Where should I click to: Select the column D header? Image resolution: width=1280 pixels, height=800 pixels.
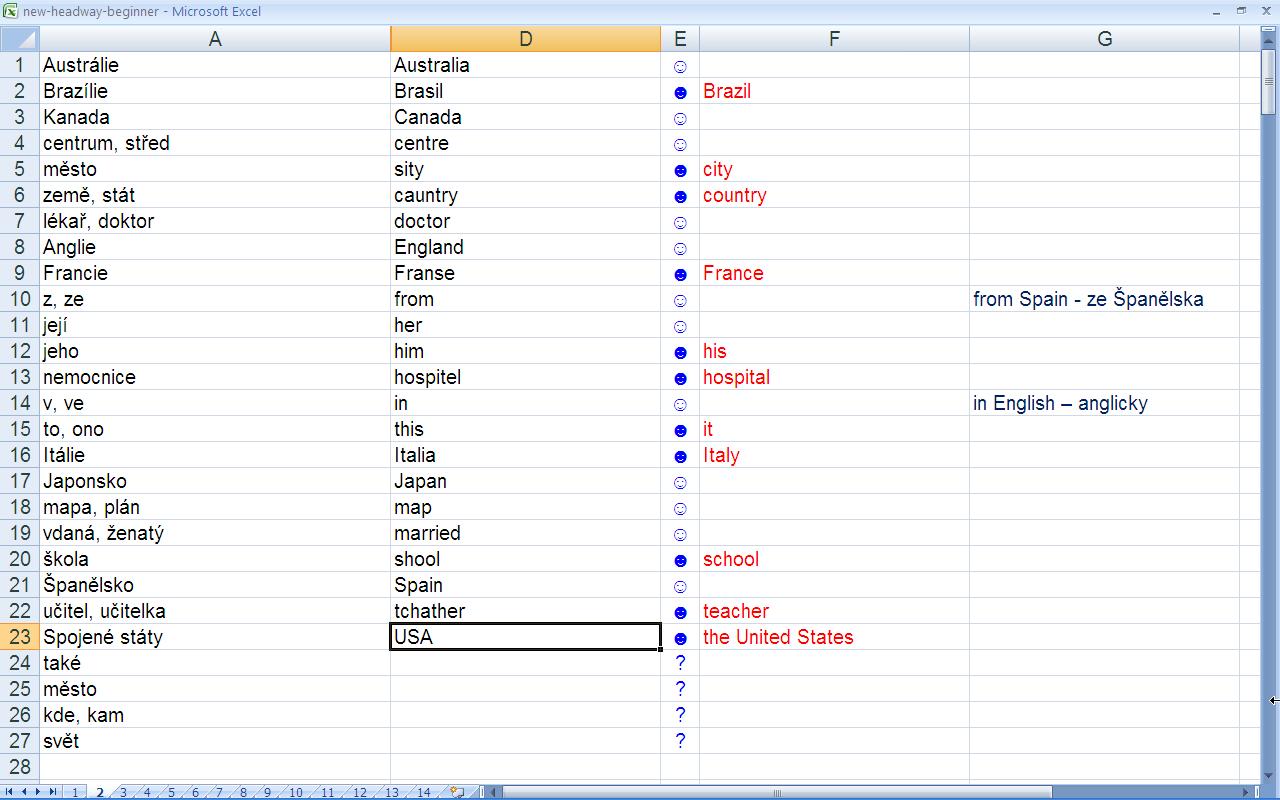click(525, 38)
